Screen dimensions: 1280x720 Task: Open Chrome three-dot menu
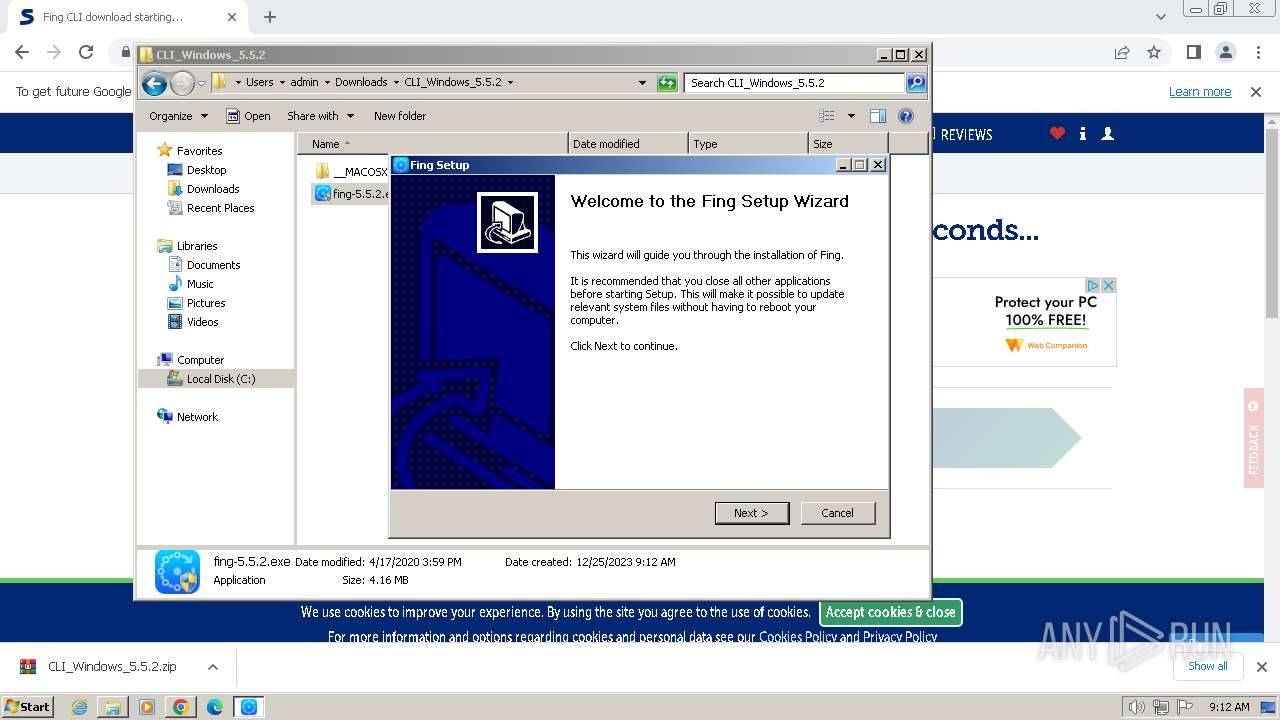point(1257,52)
